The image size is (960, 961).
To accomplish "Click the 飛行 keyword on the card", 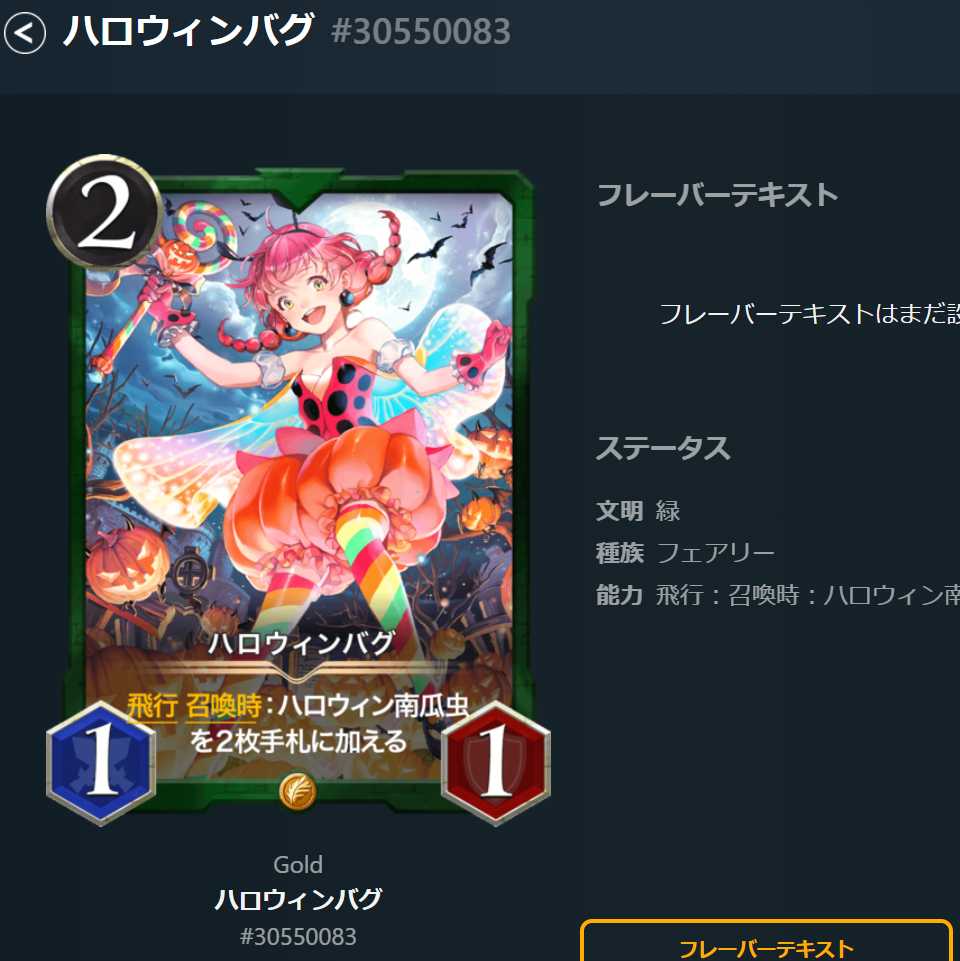I will [152, 706].
